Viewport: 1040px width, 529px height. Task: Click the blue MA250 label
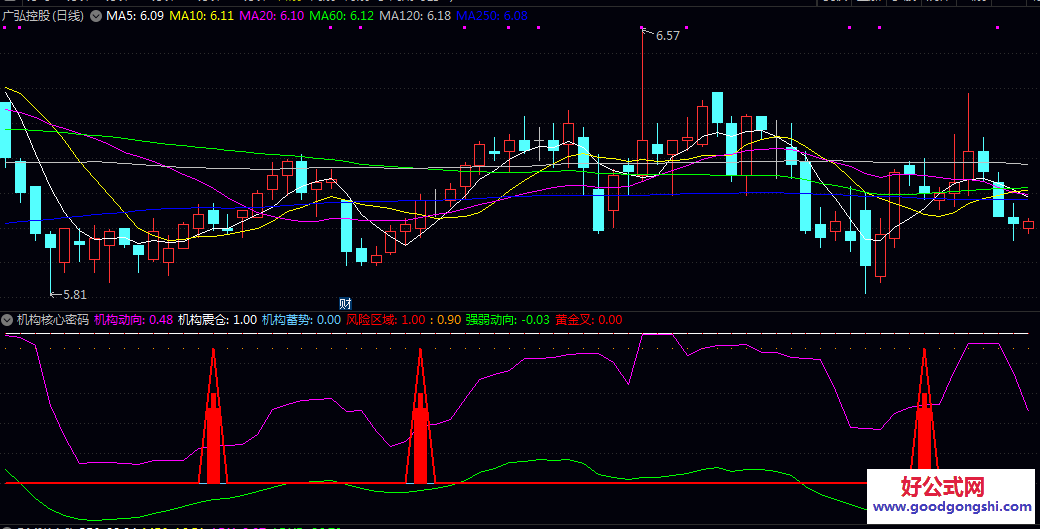click(x=492, y=16)
